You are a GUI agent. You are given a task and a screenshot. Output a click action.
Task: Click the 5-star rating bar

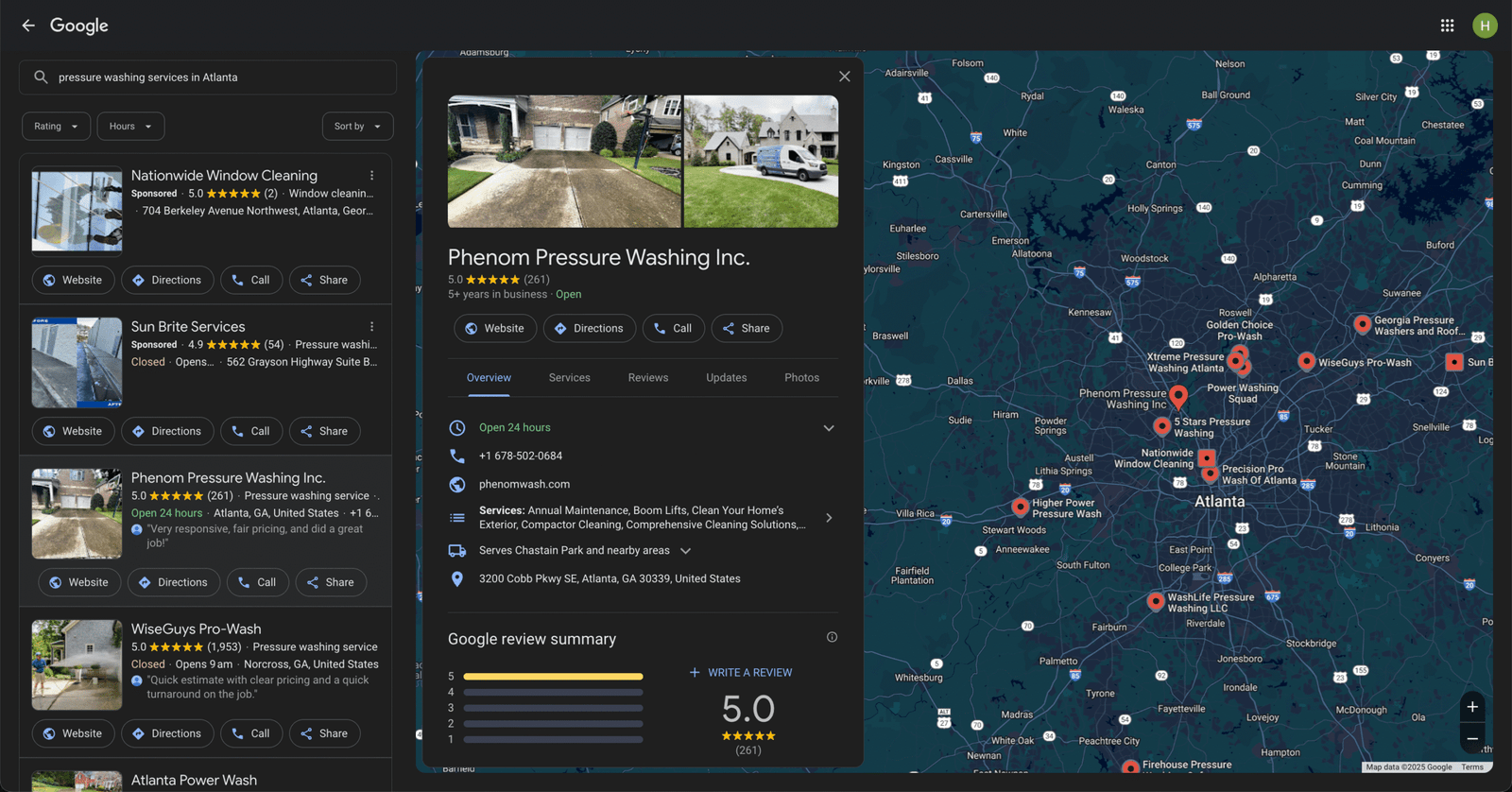click(x=553, y=677)
